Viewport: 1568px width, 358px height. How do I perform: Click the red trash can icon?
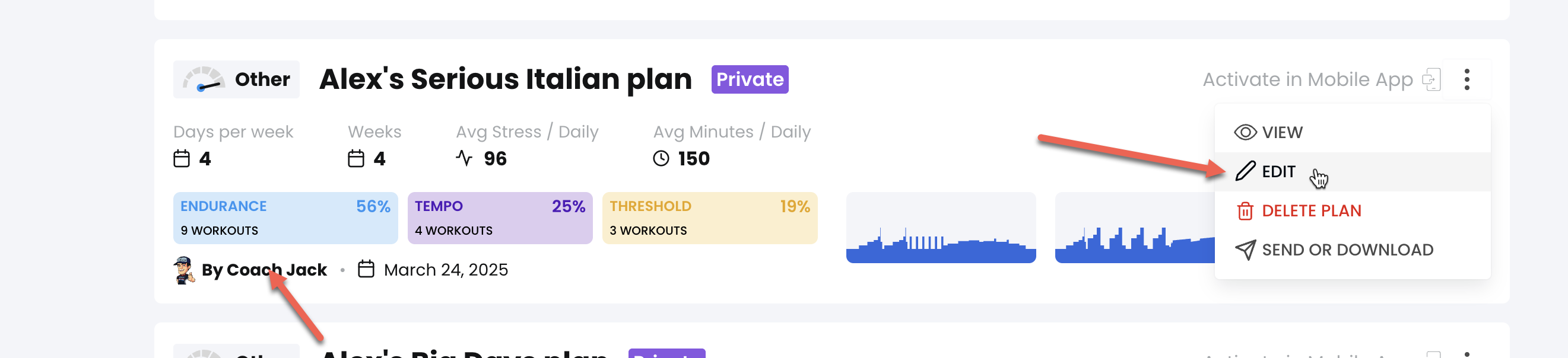click(1245, 211)
